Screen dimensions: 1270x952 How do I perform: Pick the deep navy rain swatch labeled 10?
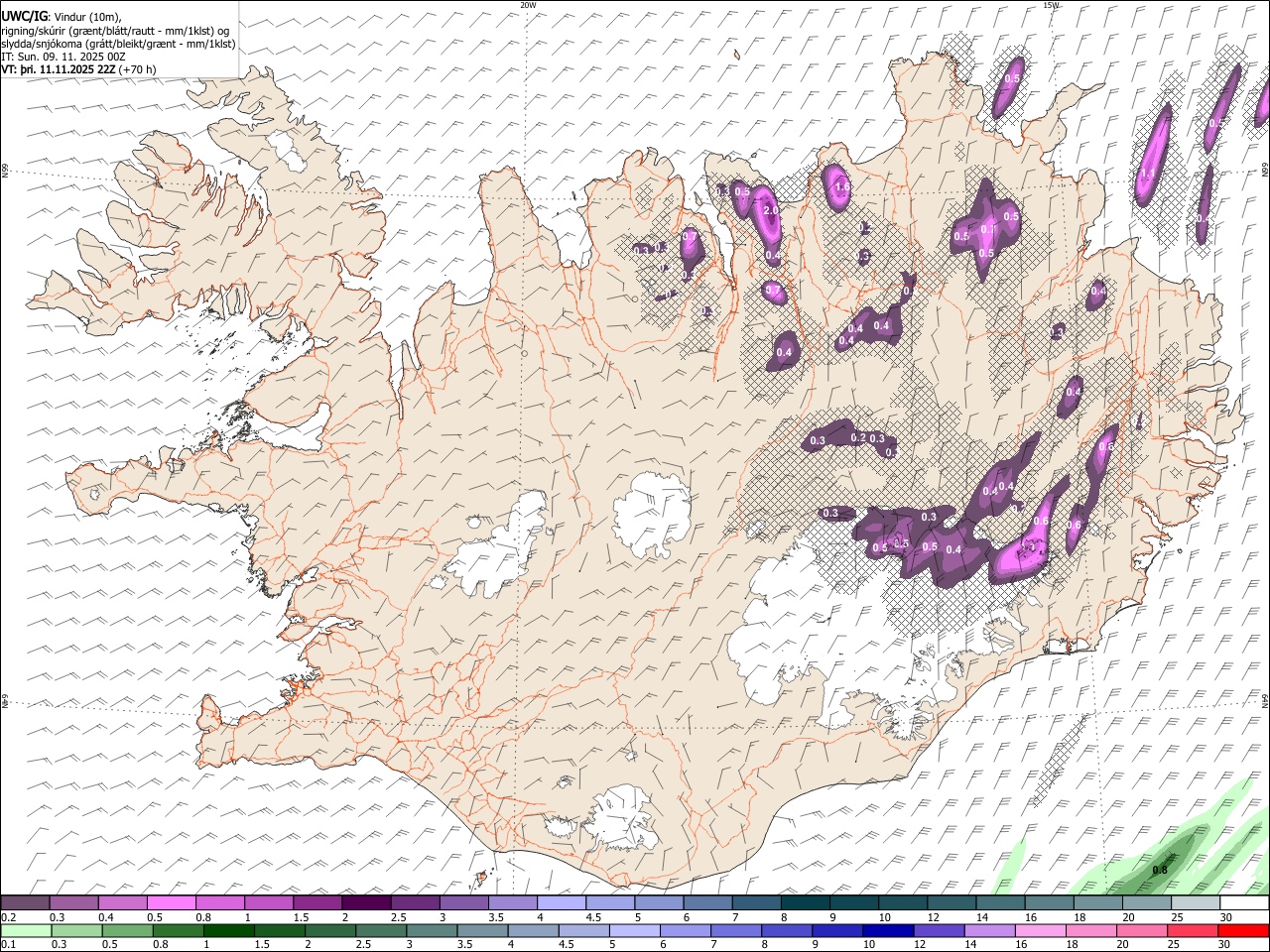887,930
